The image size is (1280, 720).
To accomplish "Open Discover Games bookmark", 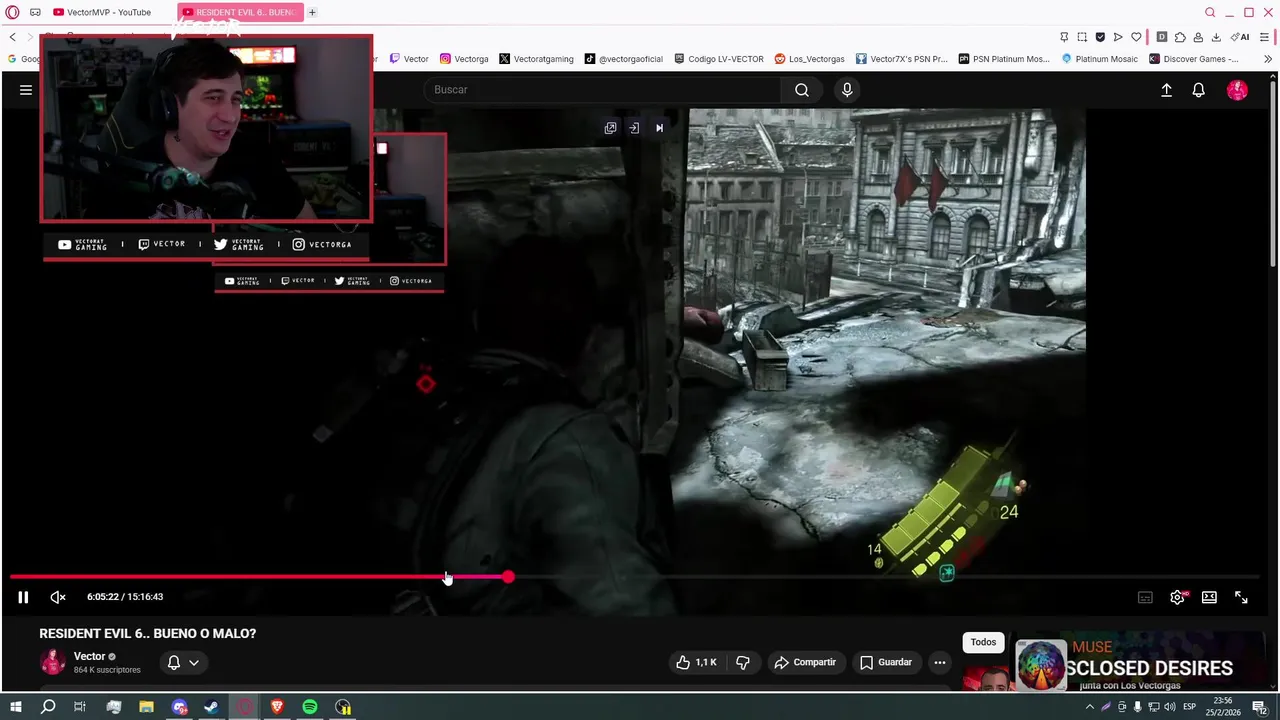I will click(1194, 59).
